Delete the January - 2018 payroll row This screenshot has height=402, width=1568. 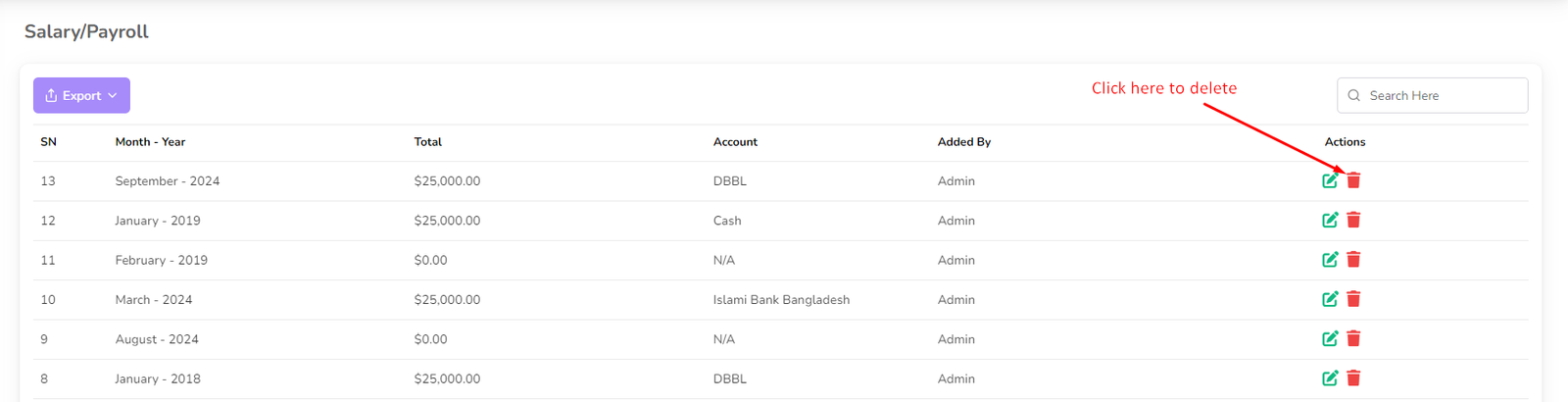click(1353, 378)
